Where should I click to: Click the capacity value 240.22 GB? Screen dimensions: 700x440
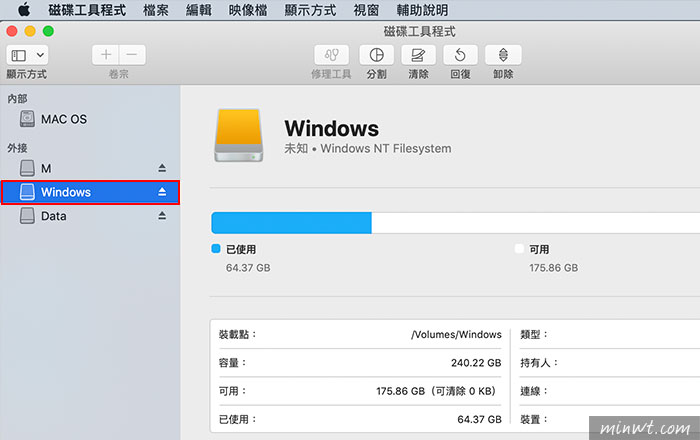tap(476, 363)
